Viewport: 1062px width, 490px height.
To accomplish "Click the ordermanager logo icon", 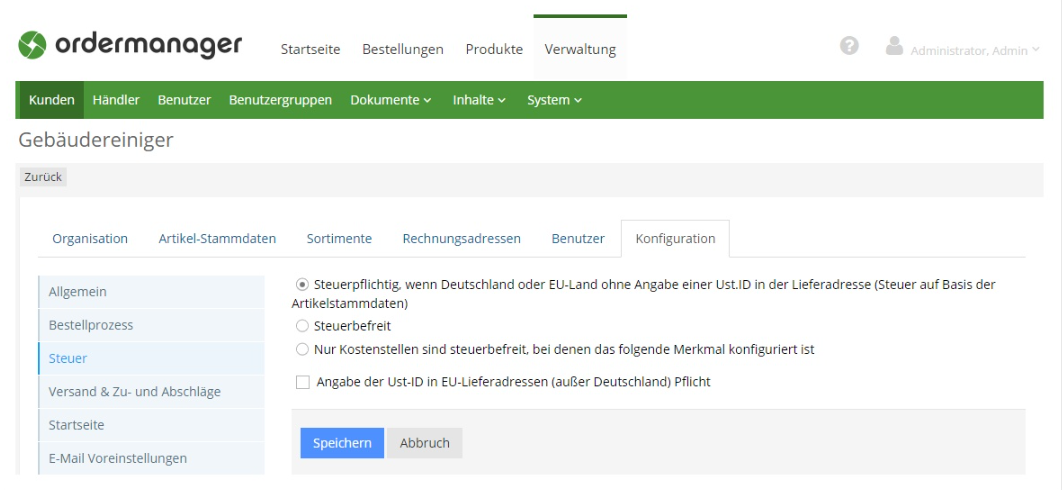I will click(36, 48).
